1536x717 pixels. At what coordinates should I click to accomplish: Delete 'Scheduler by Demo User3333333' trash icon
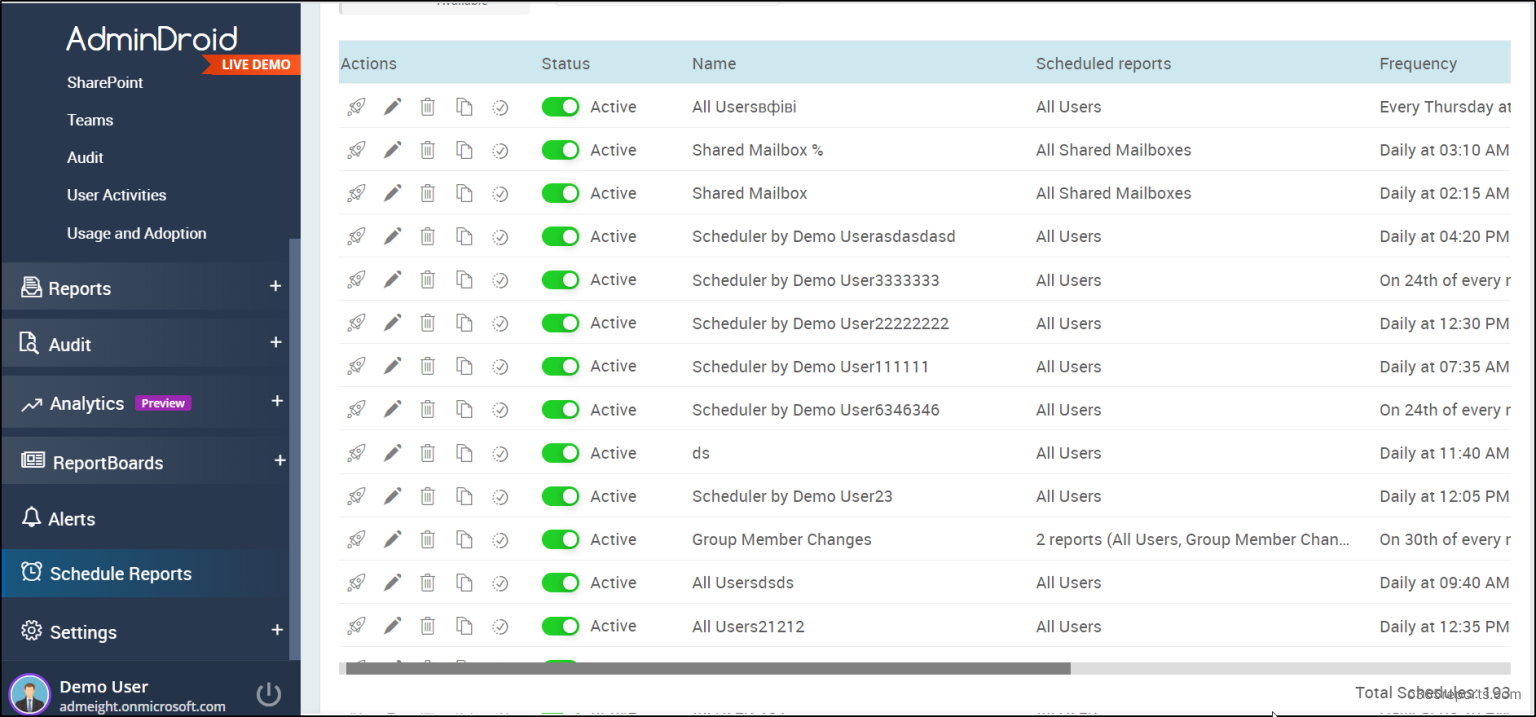(427, 280)
